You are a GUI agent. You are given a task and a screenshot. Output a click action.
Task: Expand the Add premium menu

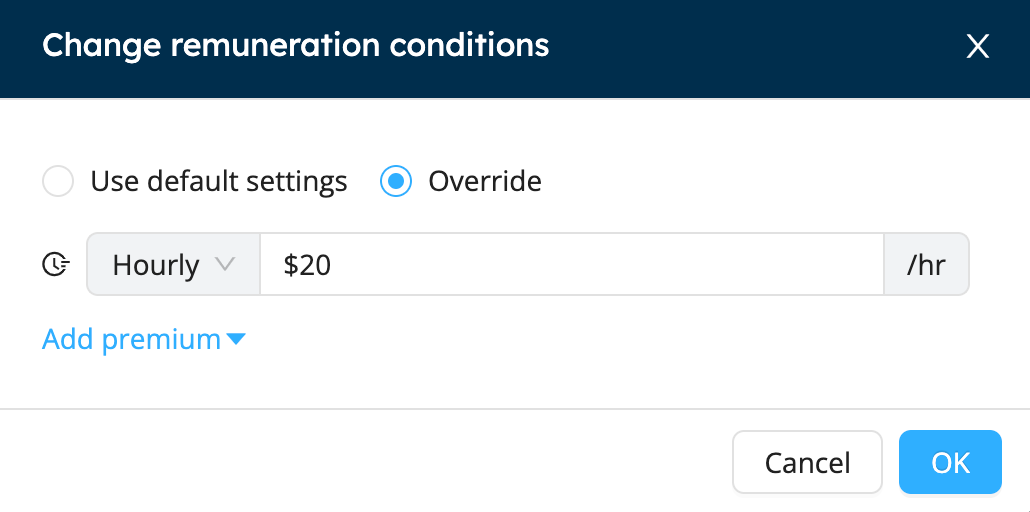click(x=143, y=339)
